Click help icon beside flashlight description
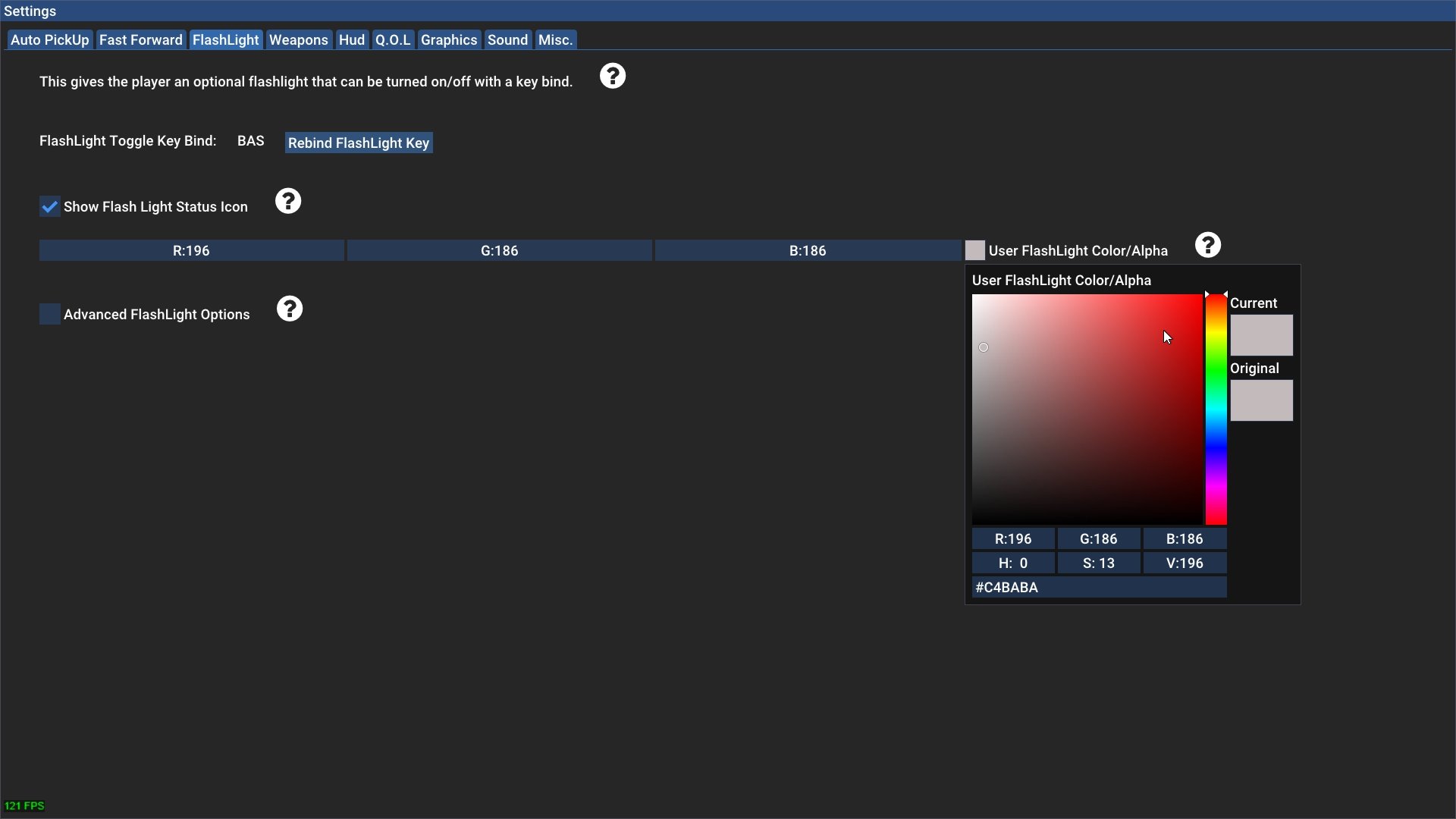 tap(612, 76)
